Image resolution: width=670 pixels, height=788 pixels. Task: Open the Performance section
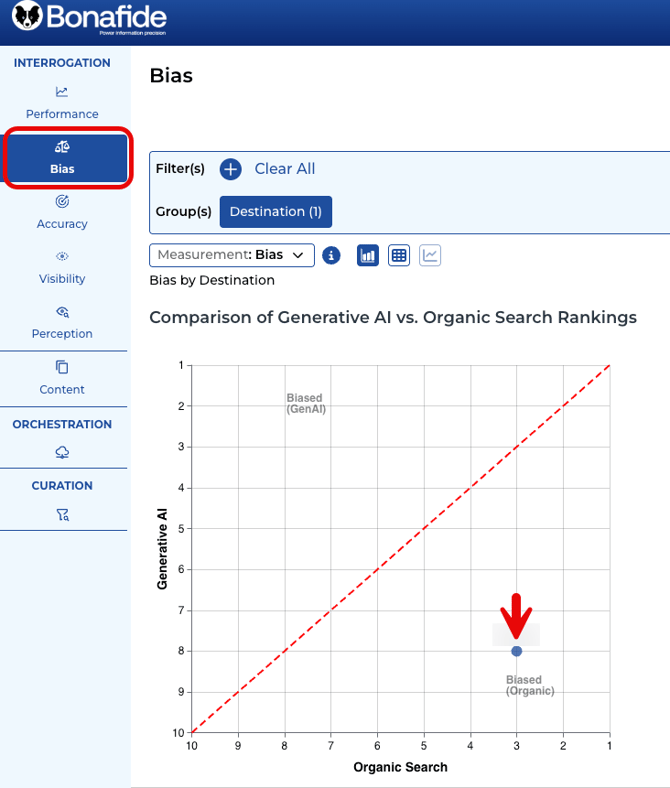click(x=62, y=103)
